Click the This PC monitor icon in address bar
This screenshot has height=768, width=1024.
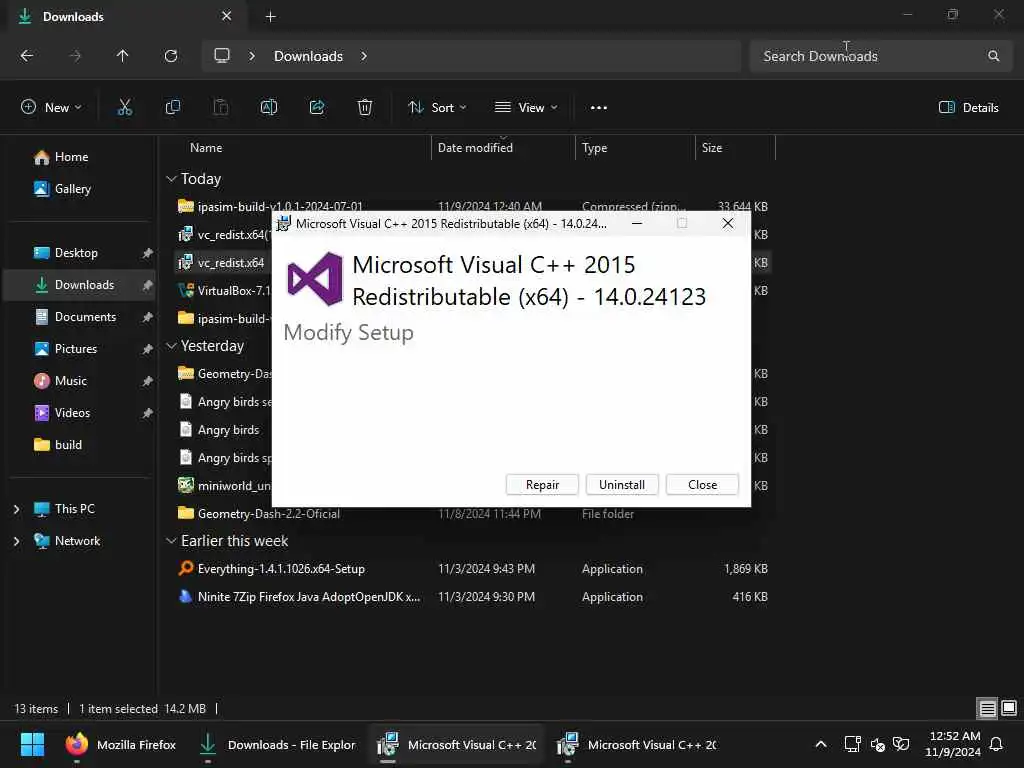[222, 56]
